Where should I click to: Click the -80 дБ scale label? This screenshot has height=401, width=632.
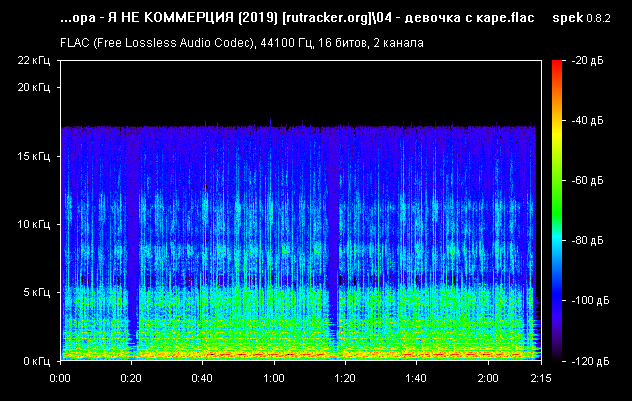pos(587,240)
